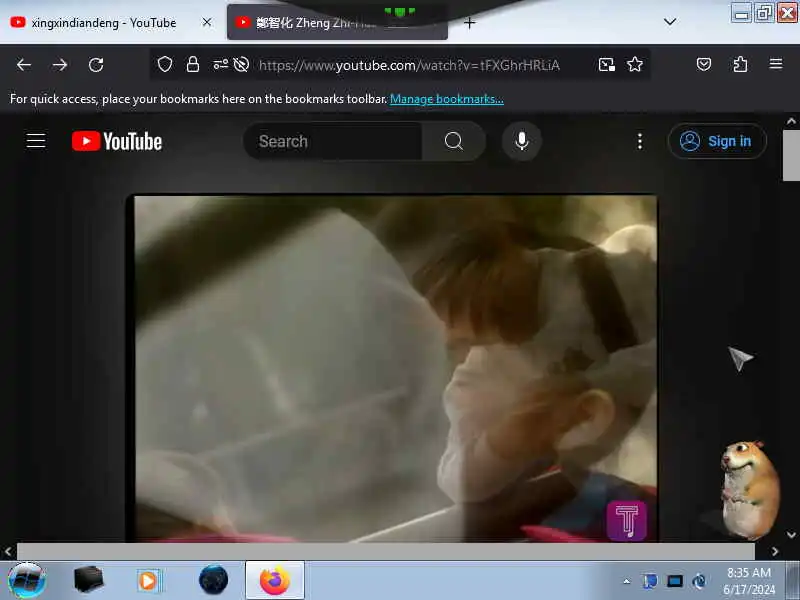Screen dimensions: 800x600
Task: Go forward using the forward arrow
Action: 60,65
